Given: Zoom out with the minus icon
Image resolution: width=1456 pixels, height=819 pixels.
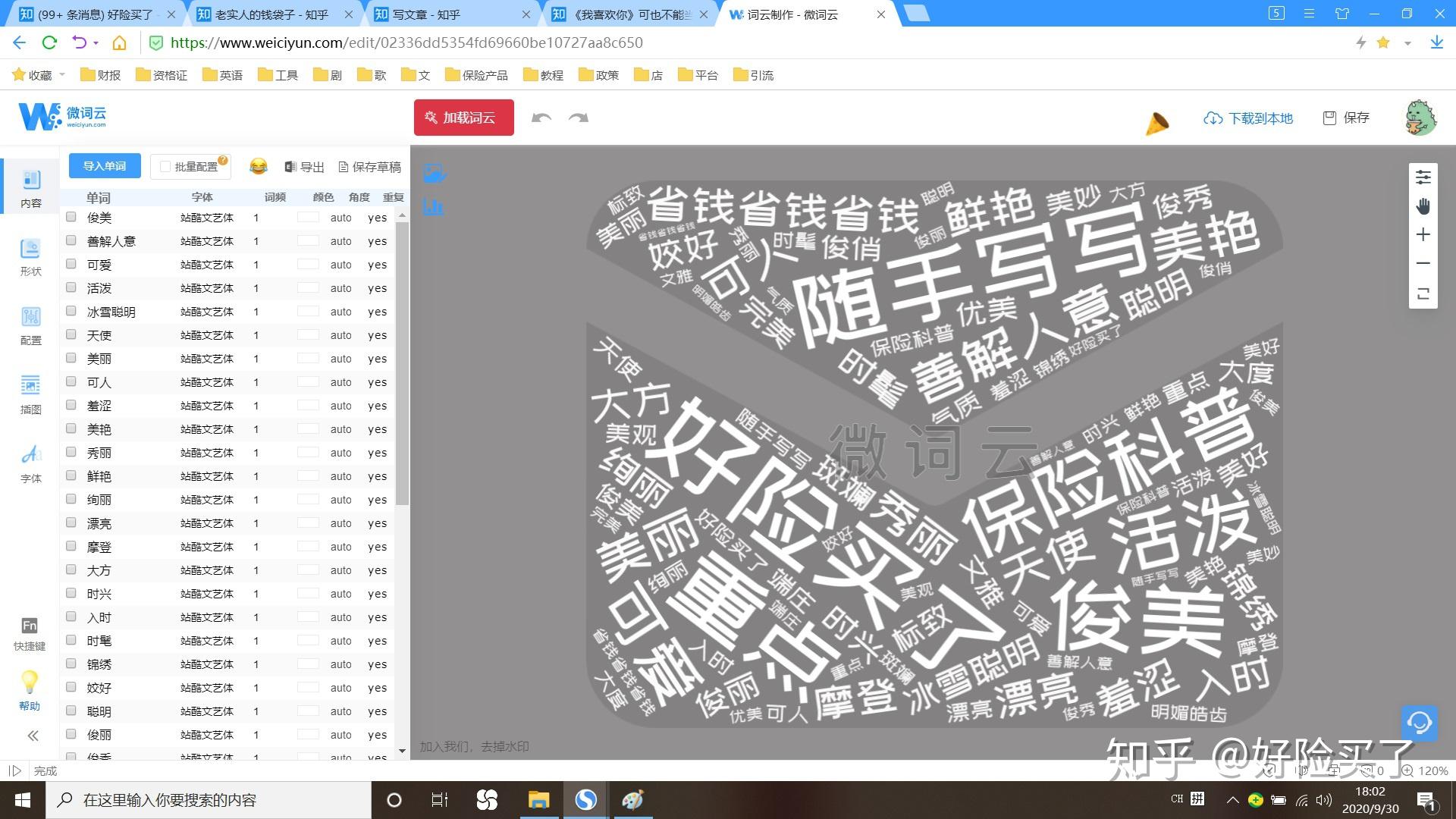Looking at the screenshot, I should 1423,264.
